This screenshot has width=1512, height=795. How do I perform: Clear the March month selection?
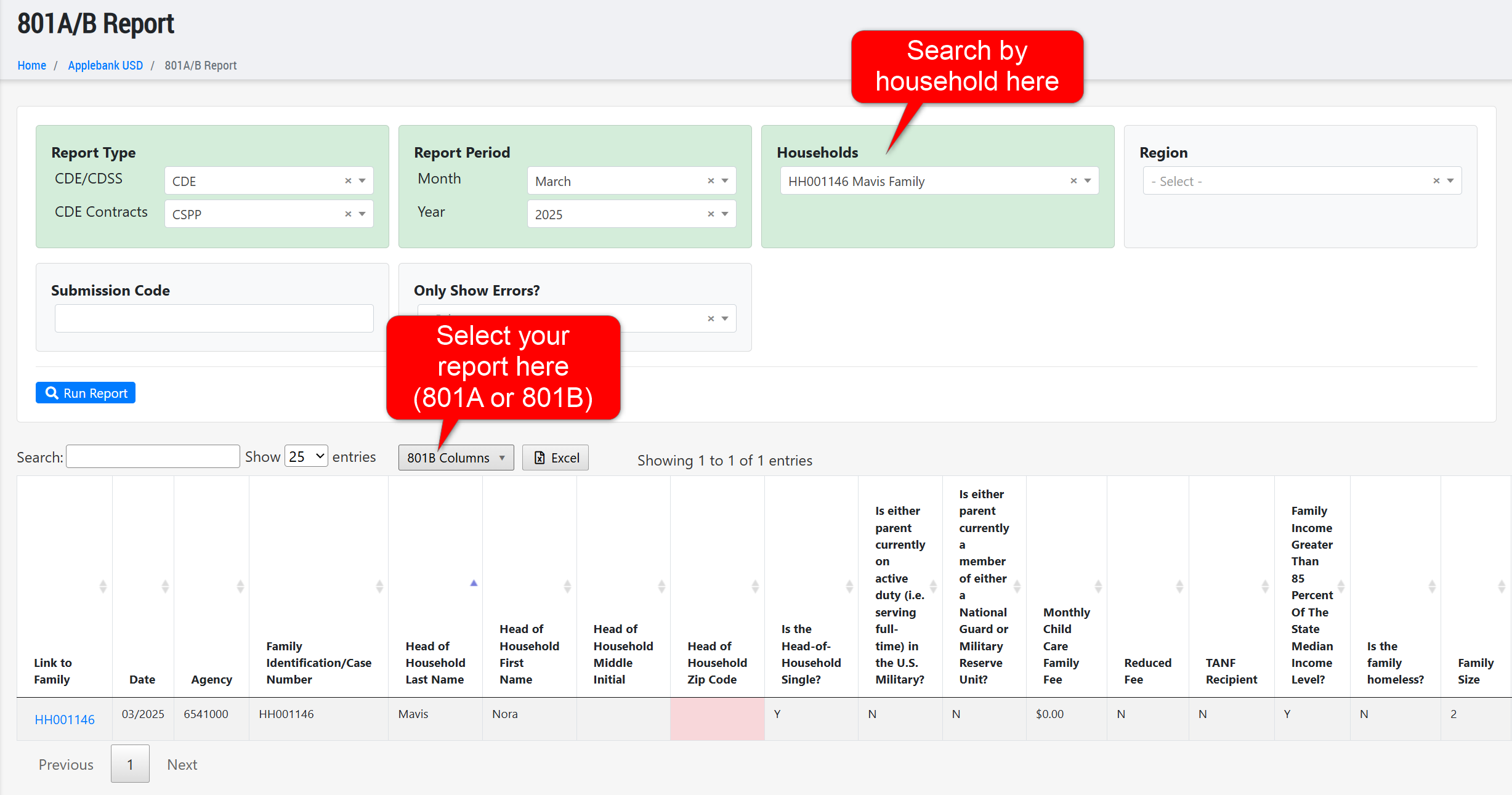point(711,181)
